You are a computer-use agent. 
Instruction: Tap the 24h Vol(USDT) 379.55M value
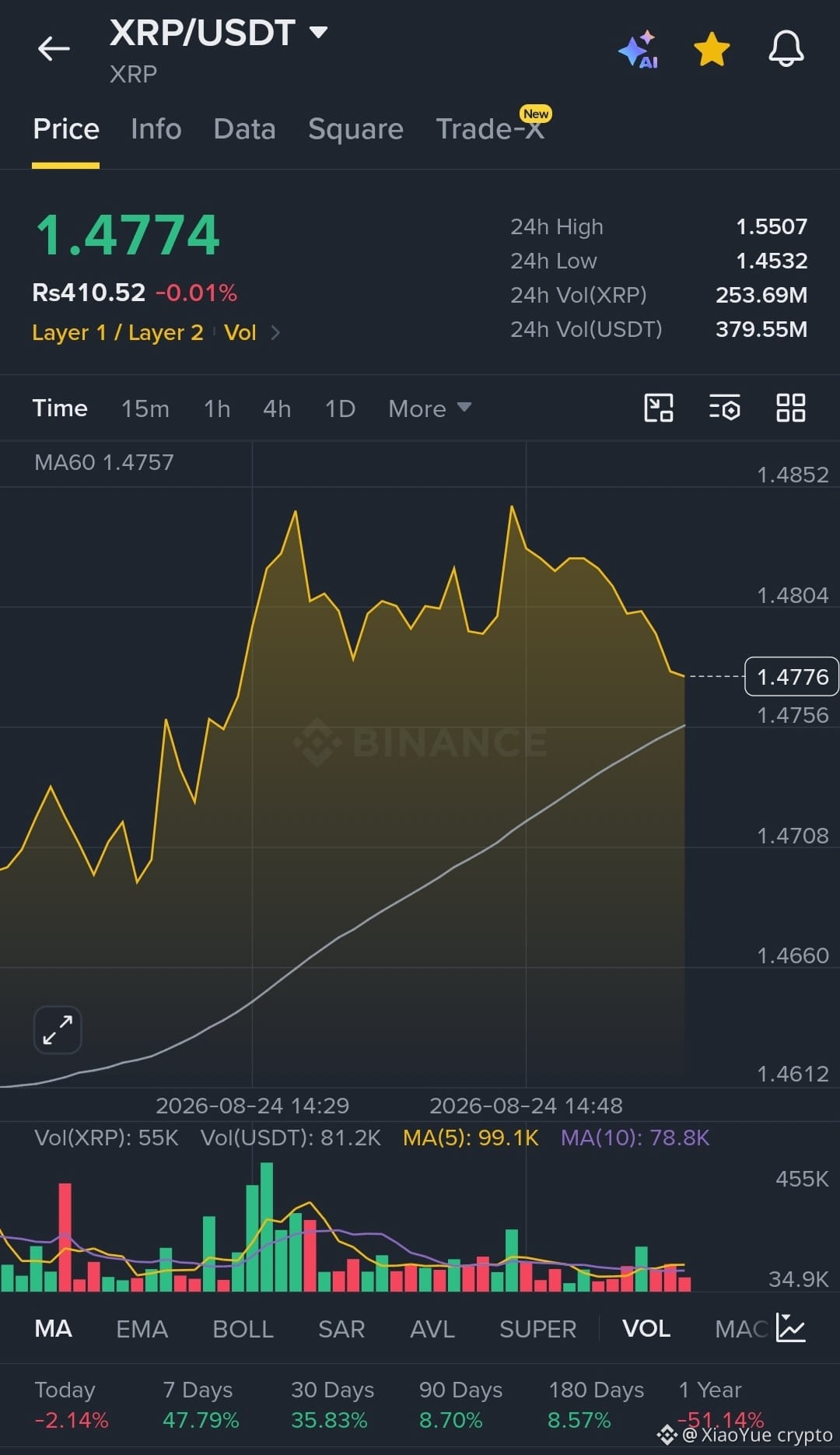(x=761, y=329)
